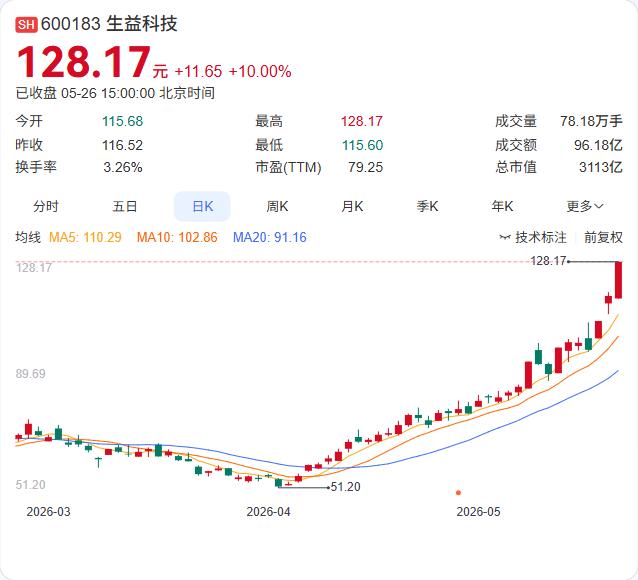Click the 总市值 value 3113亿
Viewport: 638px width, 580px height.
click(x=601, y=167)
